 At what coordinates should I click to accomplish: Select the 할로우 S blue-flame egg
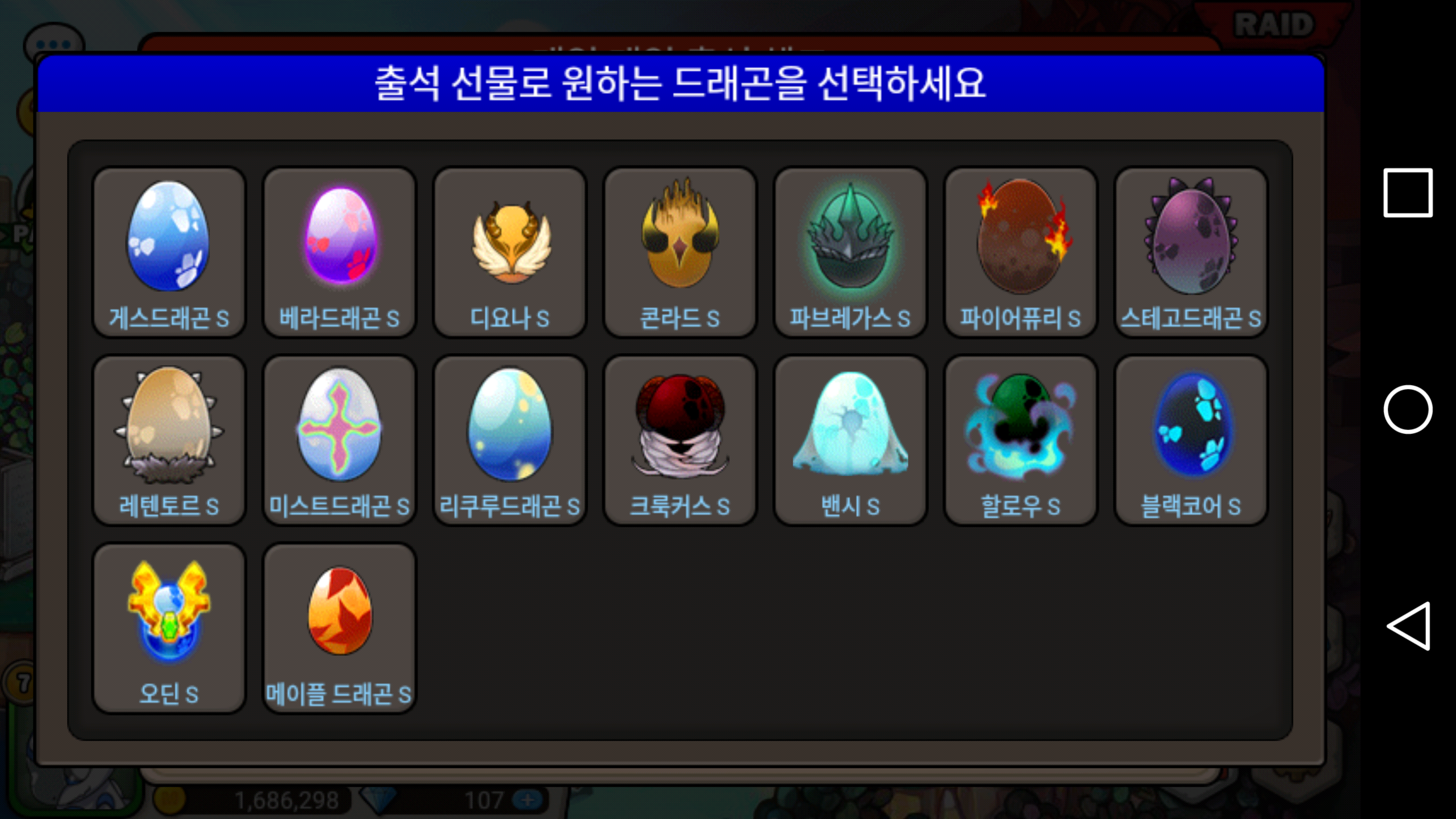pos(1021,440)
